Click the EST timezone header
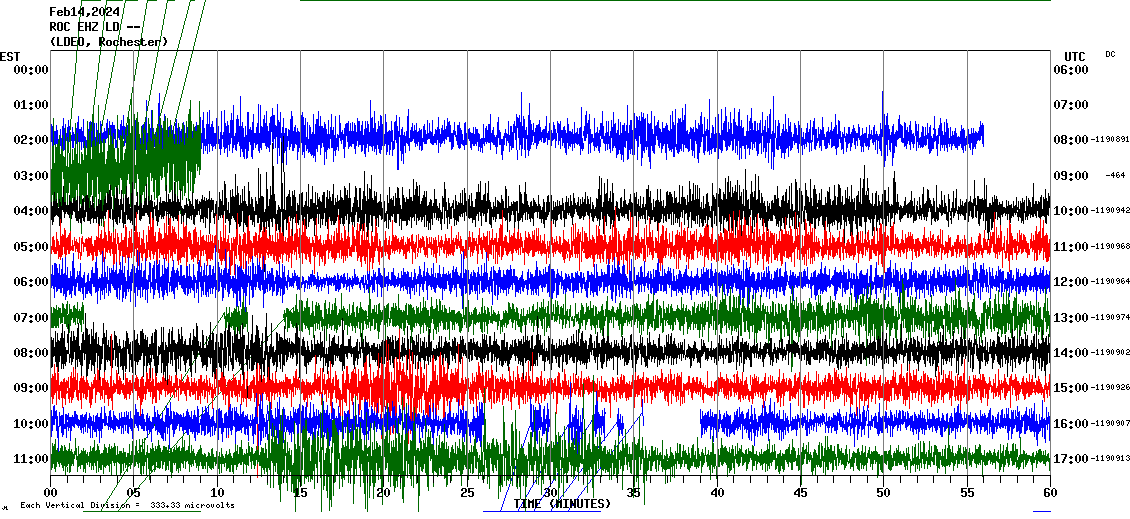Screen dimensions: 1130x519 (x=10, y=56)
